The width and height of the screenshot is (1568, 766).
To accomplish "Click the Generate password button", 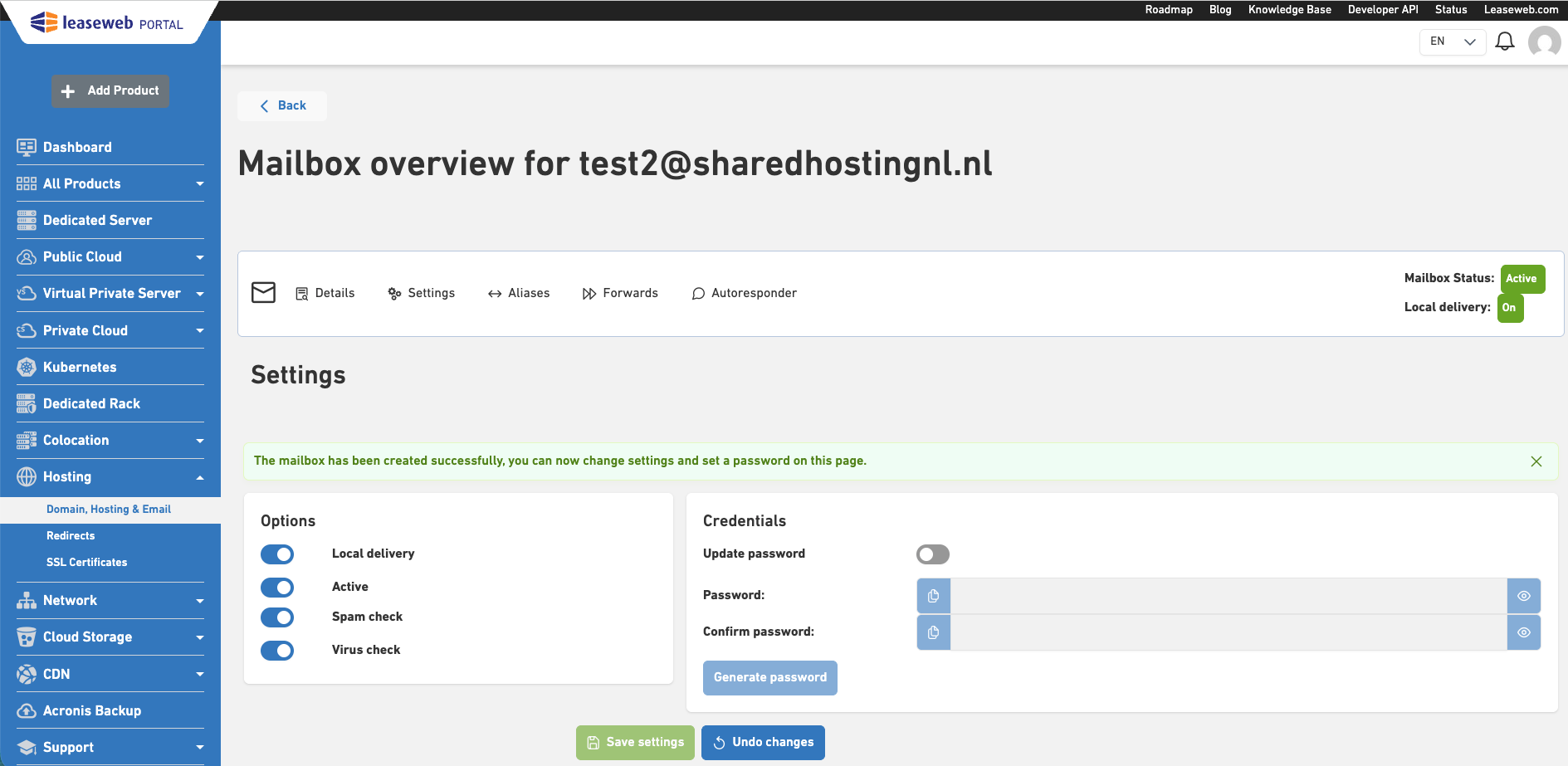I will [x=769, y=677].
